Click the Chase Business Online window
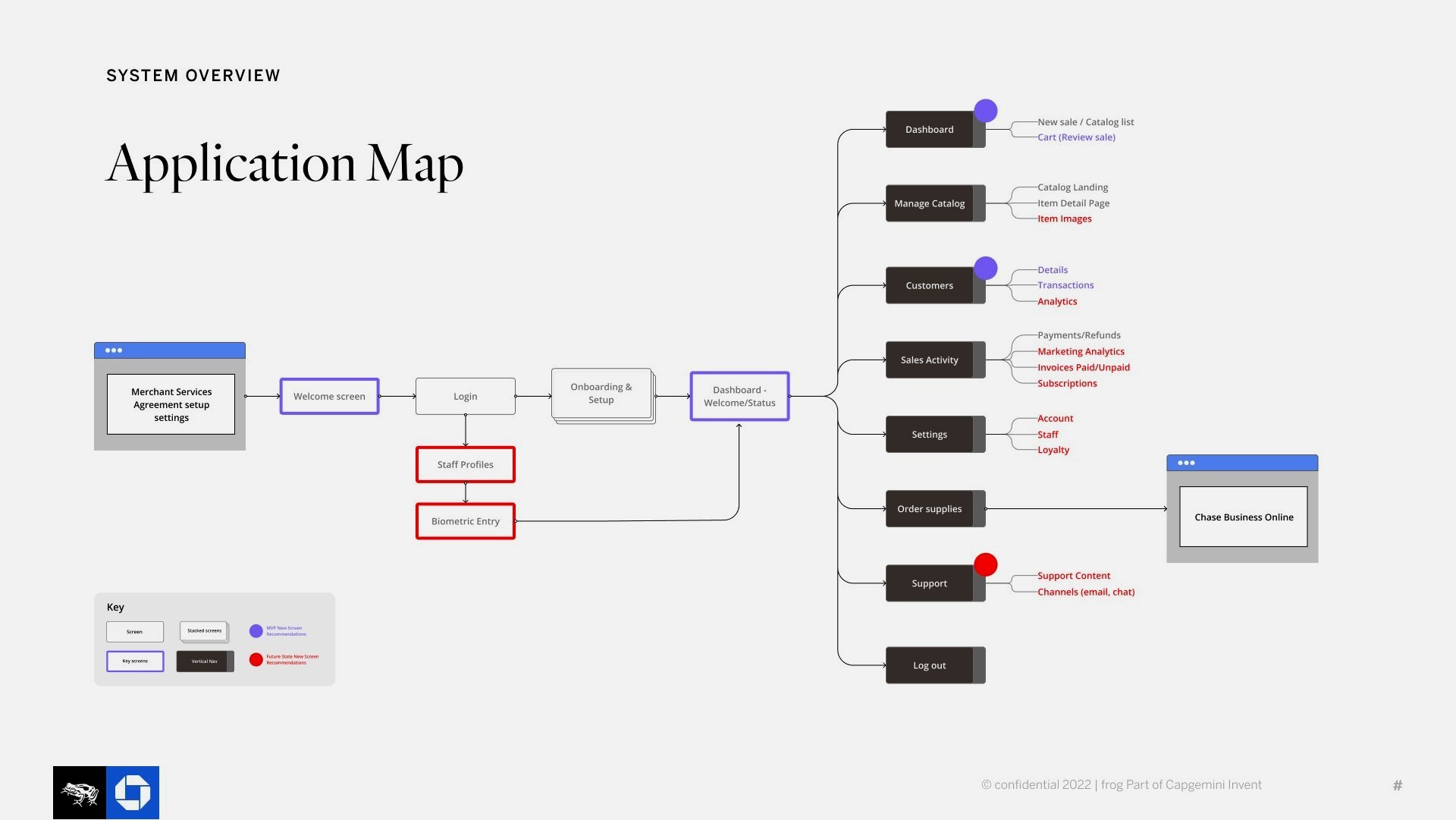 click(1244, 517)
